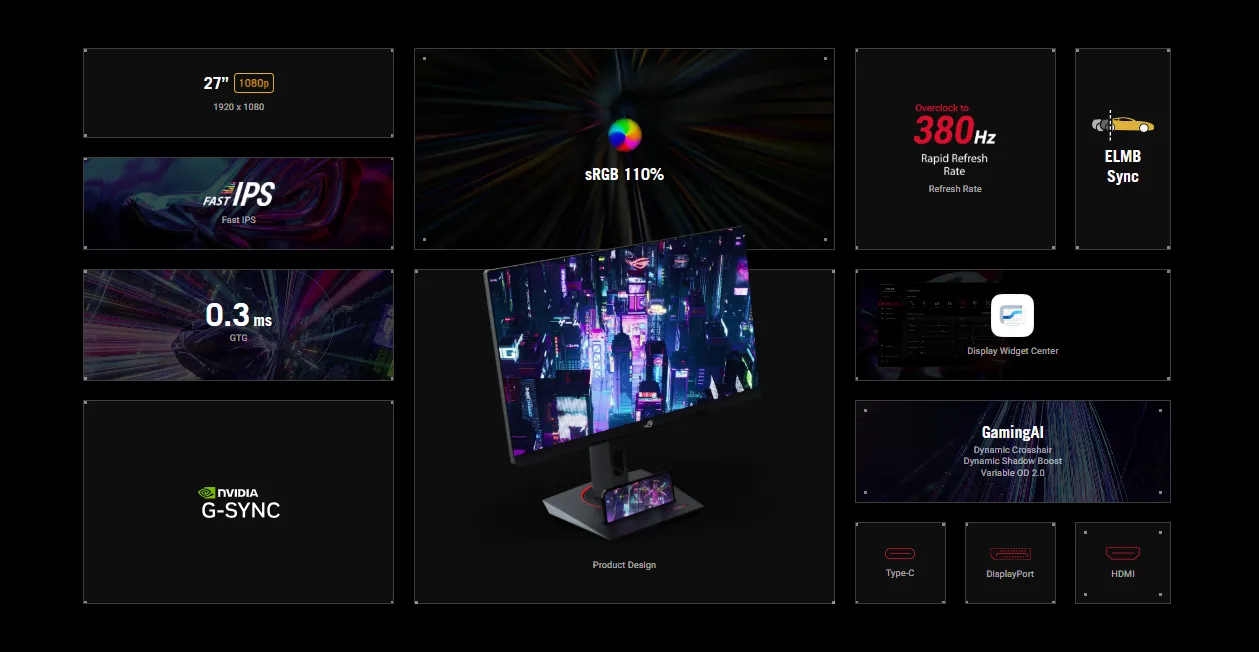Click the "Dynamic Shadow Boost" text
The height and width of the screenshot is (652, 1259).
click(x=1012, y=461)
